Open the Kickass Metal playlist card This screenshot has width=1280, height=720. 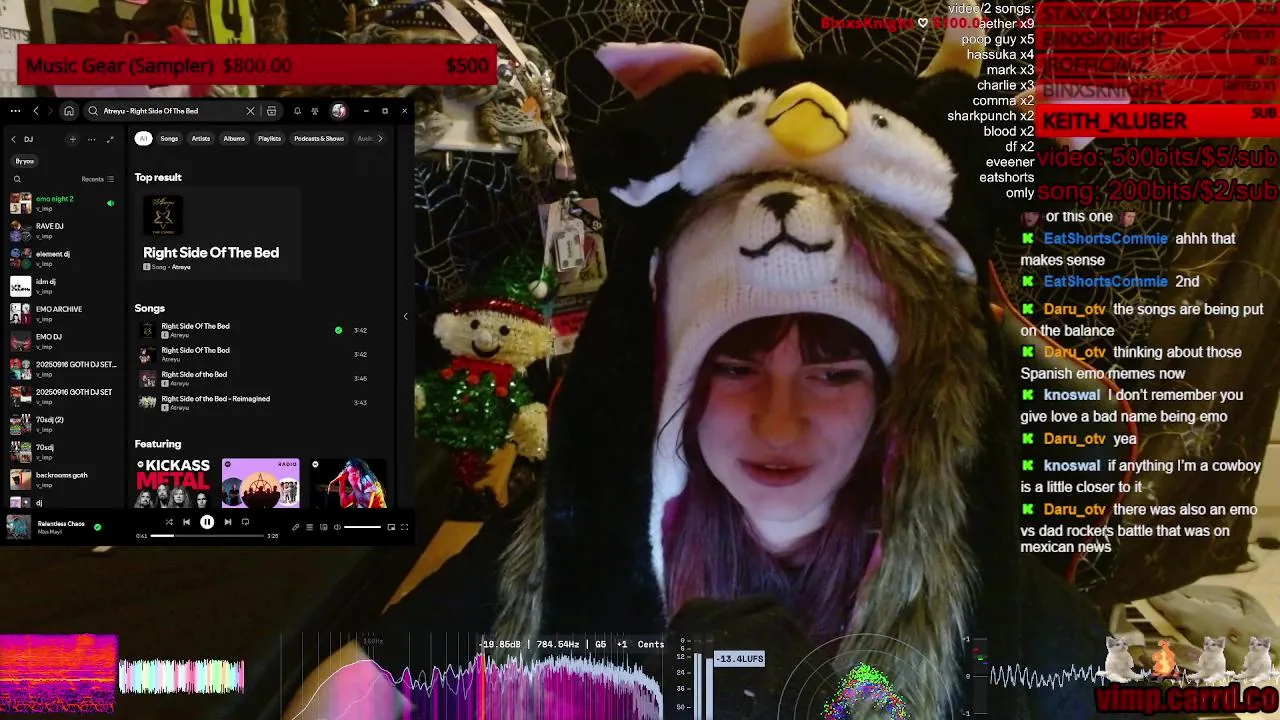coord(173,483)
